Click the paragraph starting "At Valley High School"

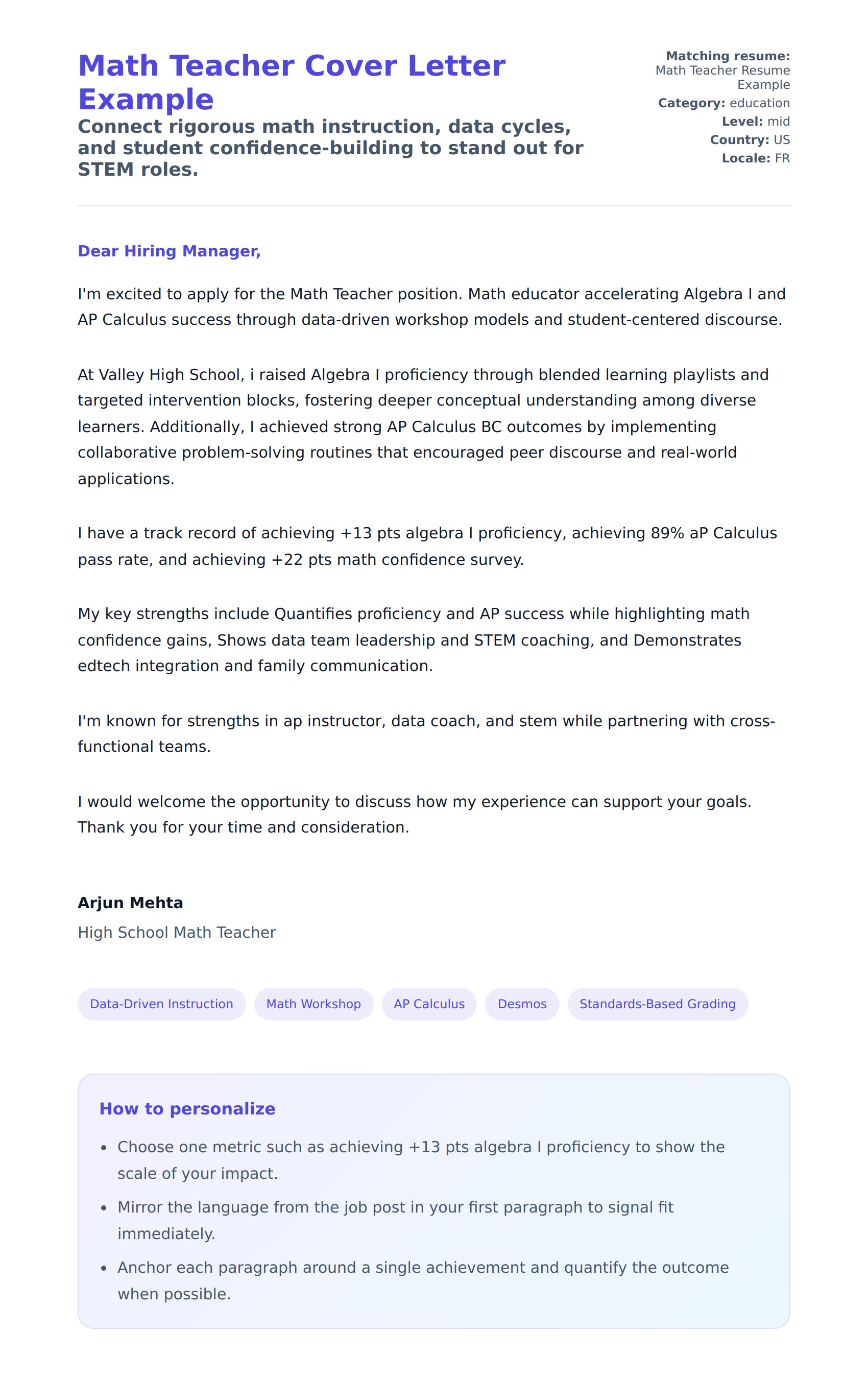click(x=423, y=426)
